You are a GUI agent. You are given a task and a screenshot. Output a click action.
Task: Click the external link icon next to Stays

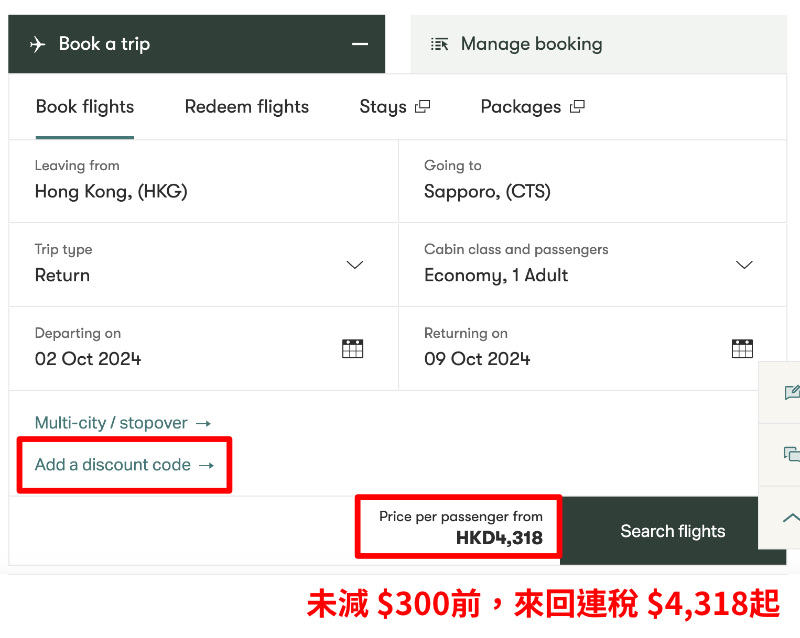pyautogui.click(x=422, y=107)
